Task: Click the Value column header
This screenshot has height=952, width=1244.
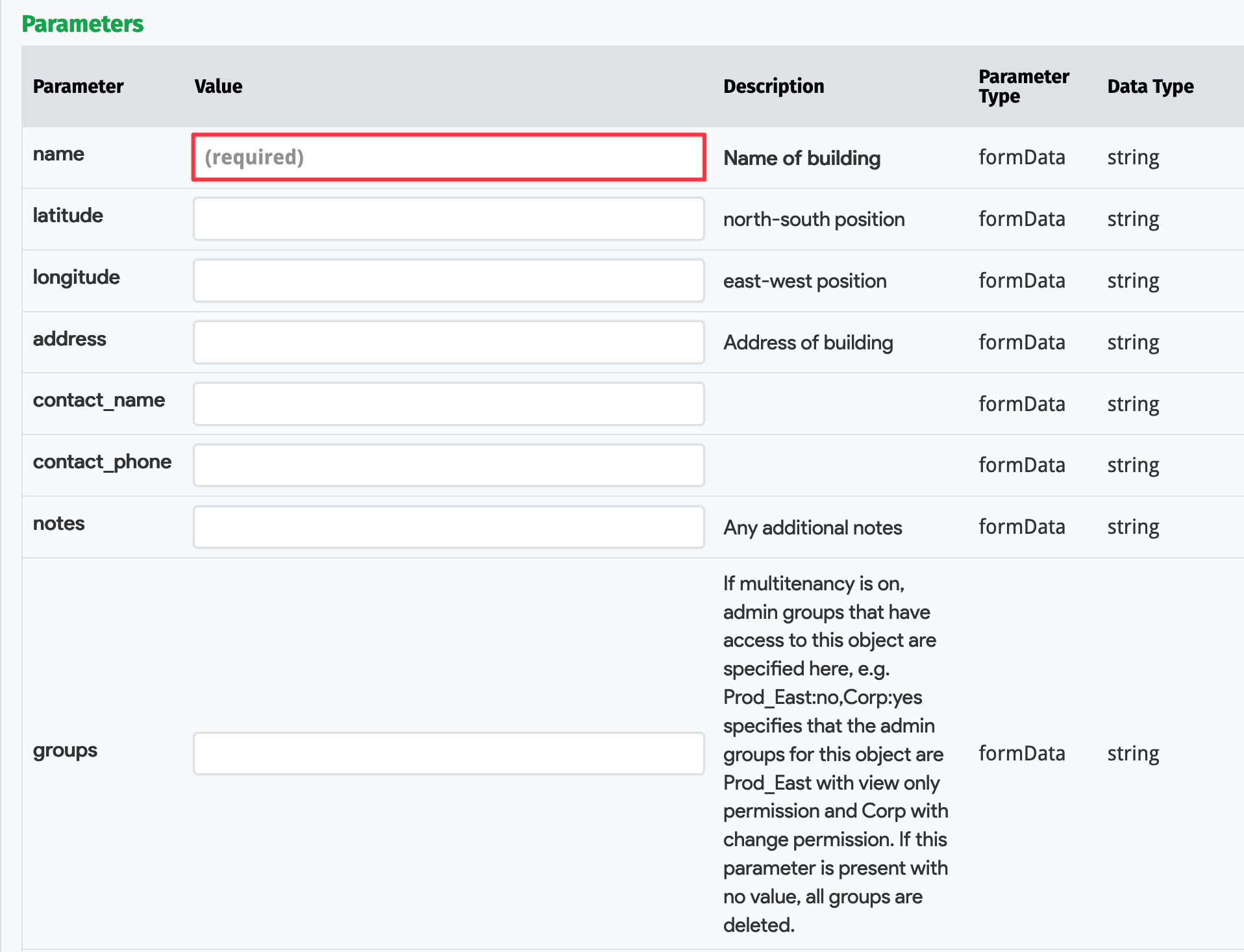Action: (218, 86)
